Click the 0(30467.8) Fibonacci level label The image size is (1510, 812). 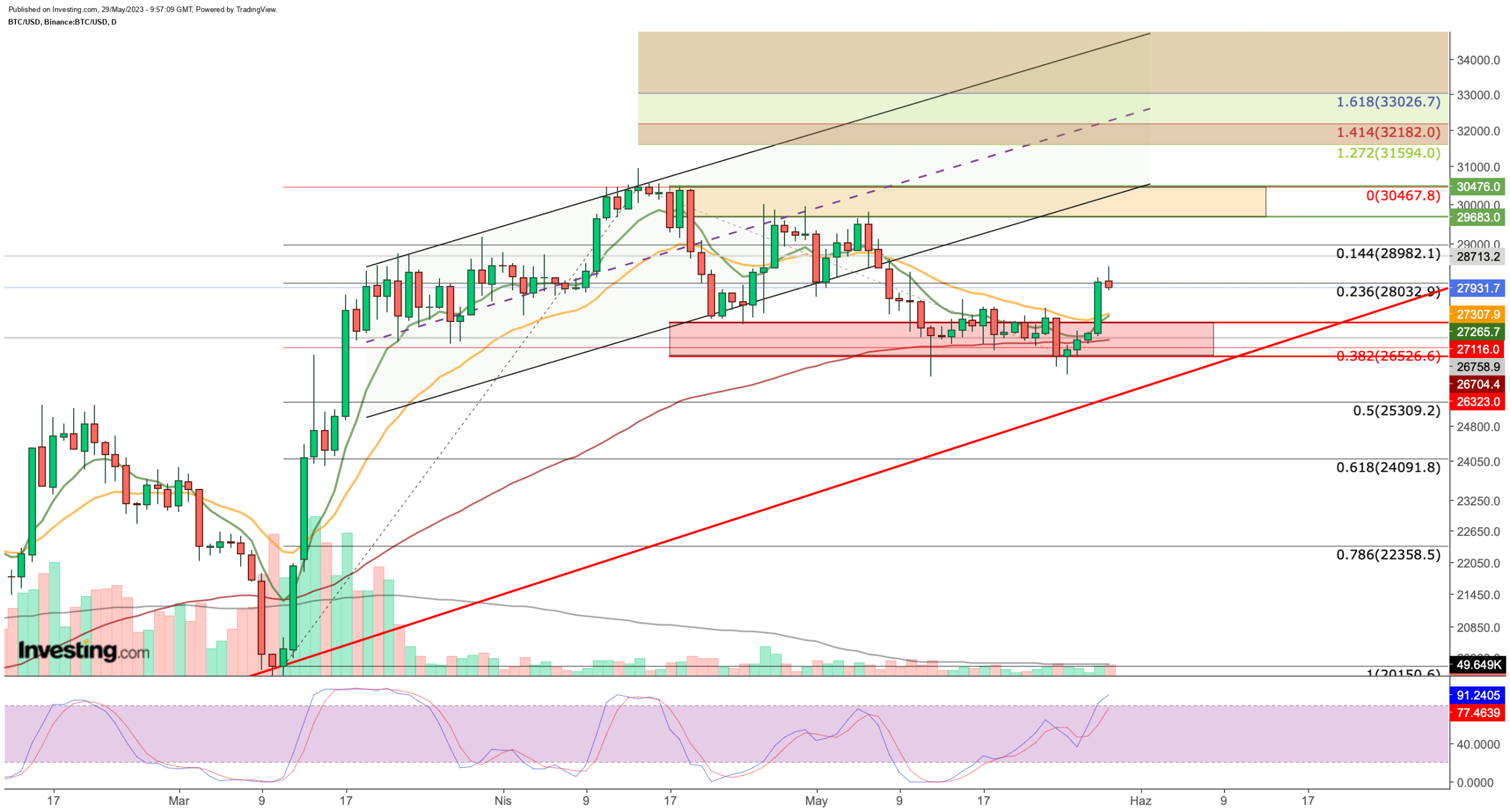click(1403, 195)
